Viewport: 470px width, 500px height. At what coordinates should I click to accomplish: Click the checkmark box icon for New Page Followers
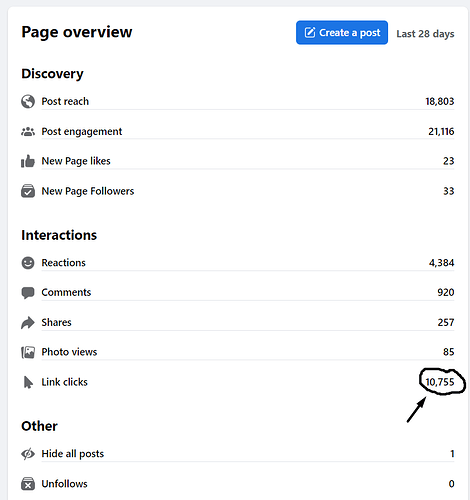(28, 191)
